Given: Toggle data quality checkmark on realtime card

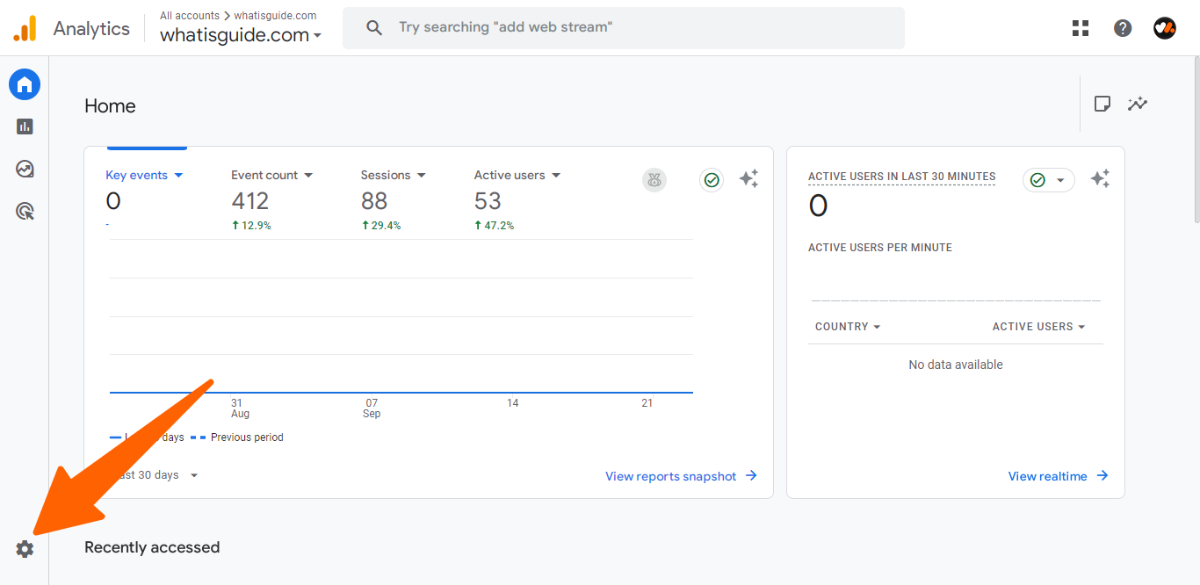Looking at the screenshot, I should (x=1048, y=180).
